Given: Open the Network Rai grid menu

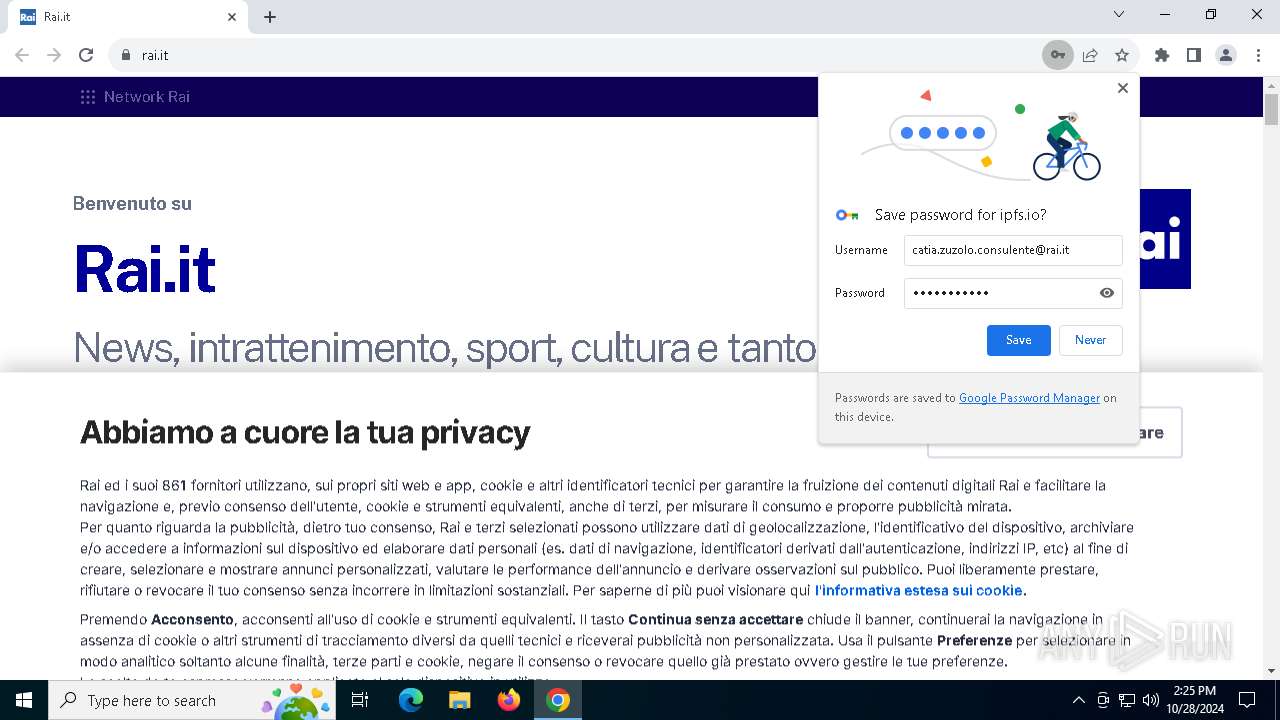Looking at the screenshot, I should [x=88, y=97].
